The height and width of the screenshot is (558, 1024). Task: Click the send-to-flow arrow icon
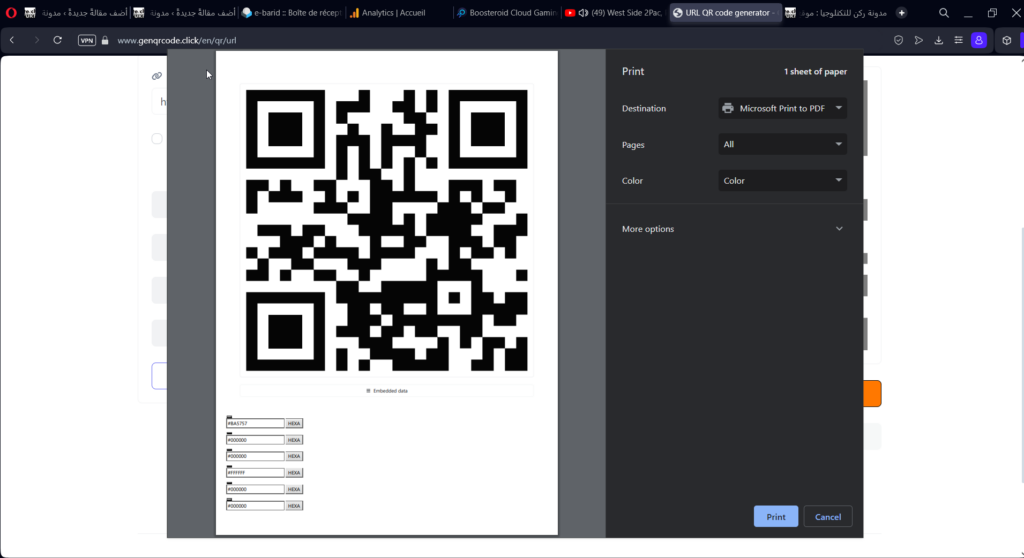pos(919,41)
